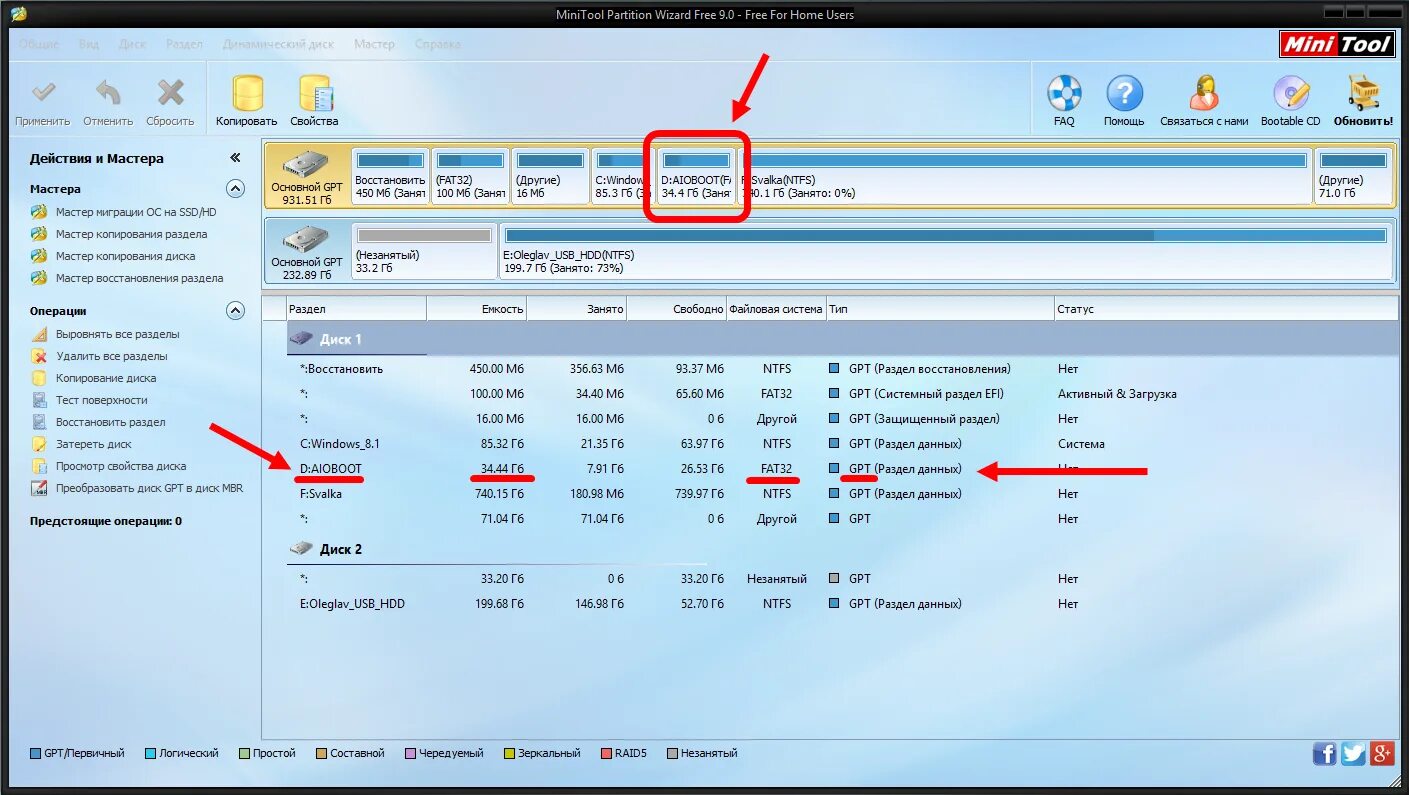The height and width of the screenshot is (795, 1409).
Task: Click the Применить (Apply) checkmark icon
Action: (43, 95)
